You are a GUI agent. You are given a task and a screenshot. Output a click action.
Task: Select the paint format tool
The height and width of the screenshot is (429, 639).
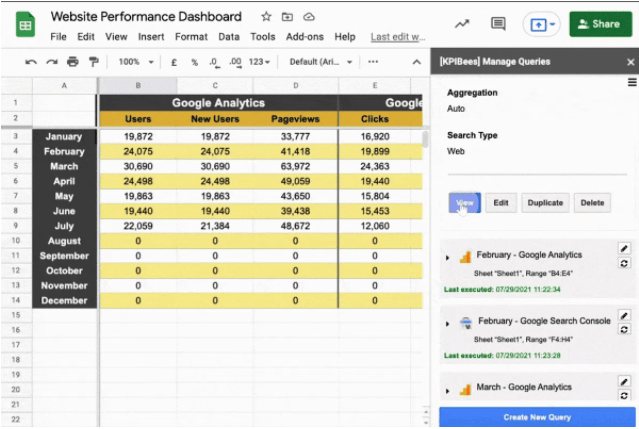click(93, 61)
